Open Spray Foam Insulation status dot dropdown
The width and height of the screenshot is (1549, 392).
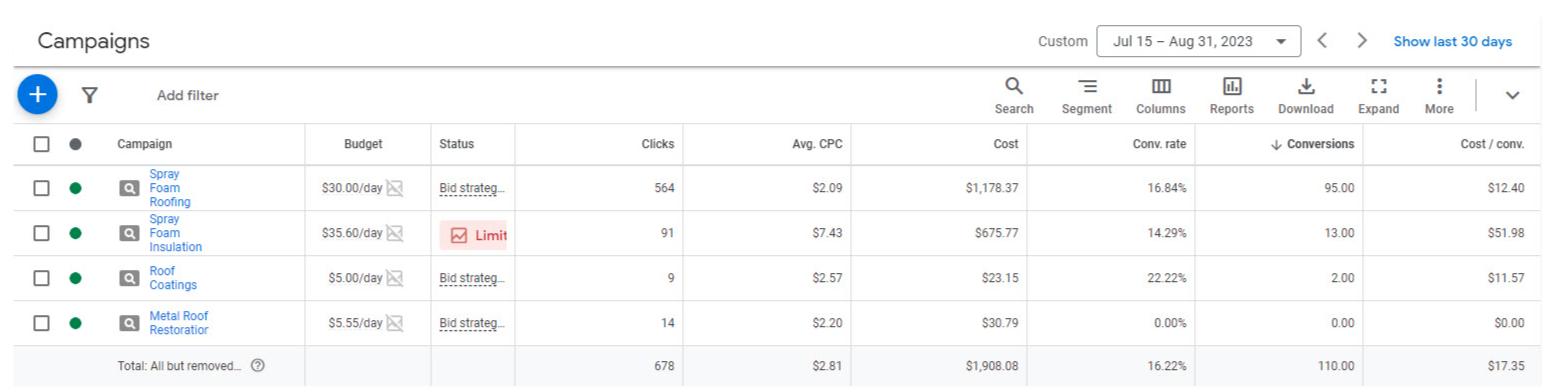click(x=75, y=233)
